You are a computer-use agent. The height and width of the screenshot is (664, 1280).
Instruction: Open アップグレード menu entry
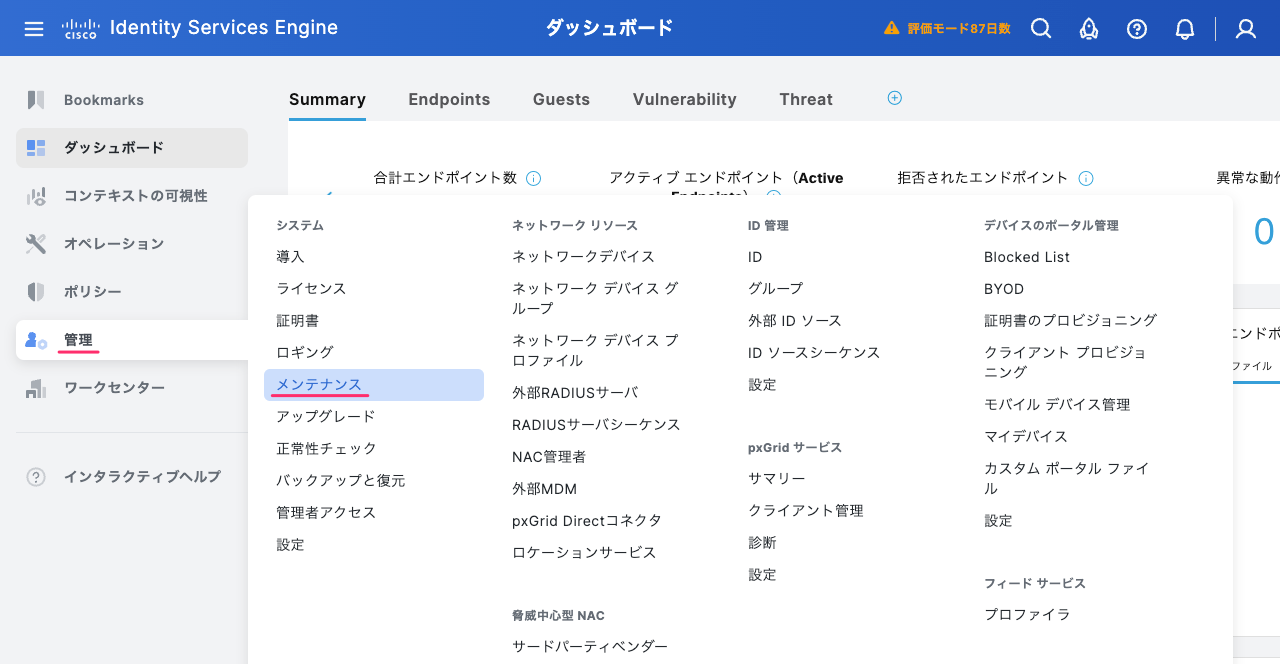326,417
